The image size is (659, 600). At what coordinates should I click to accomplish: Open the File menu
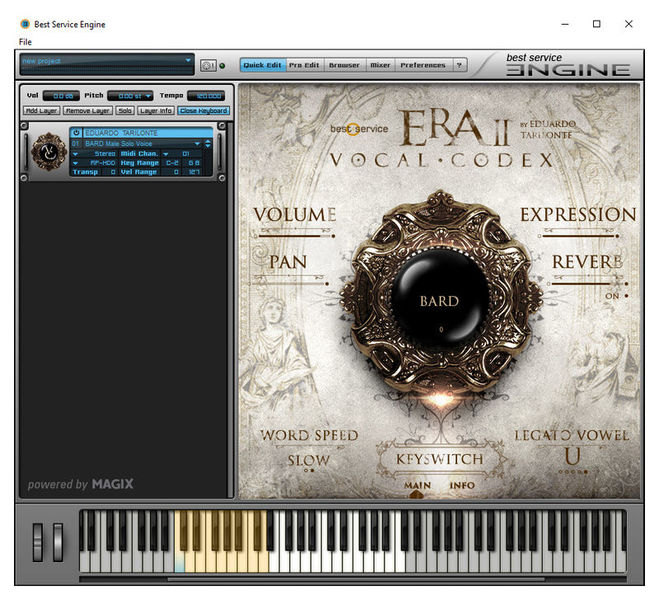[x=25, y=42]
